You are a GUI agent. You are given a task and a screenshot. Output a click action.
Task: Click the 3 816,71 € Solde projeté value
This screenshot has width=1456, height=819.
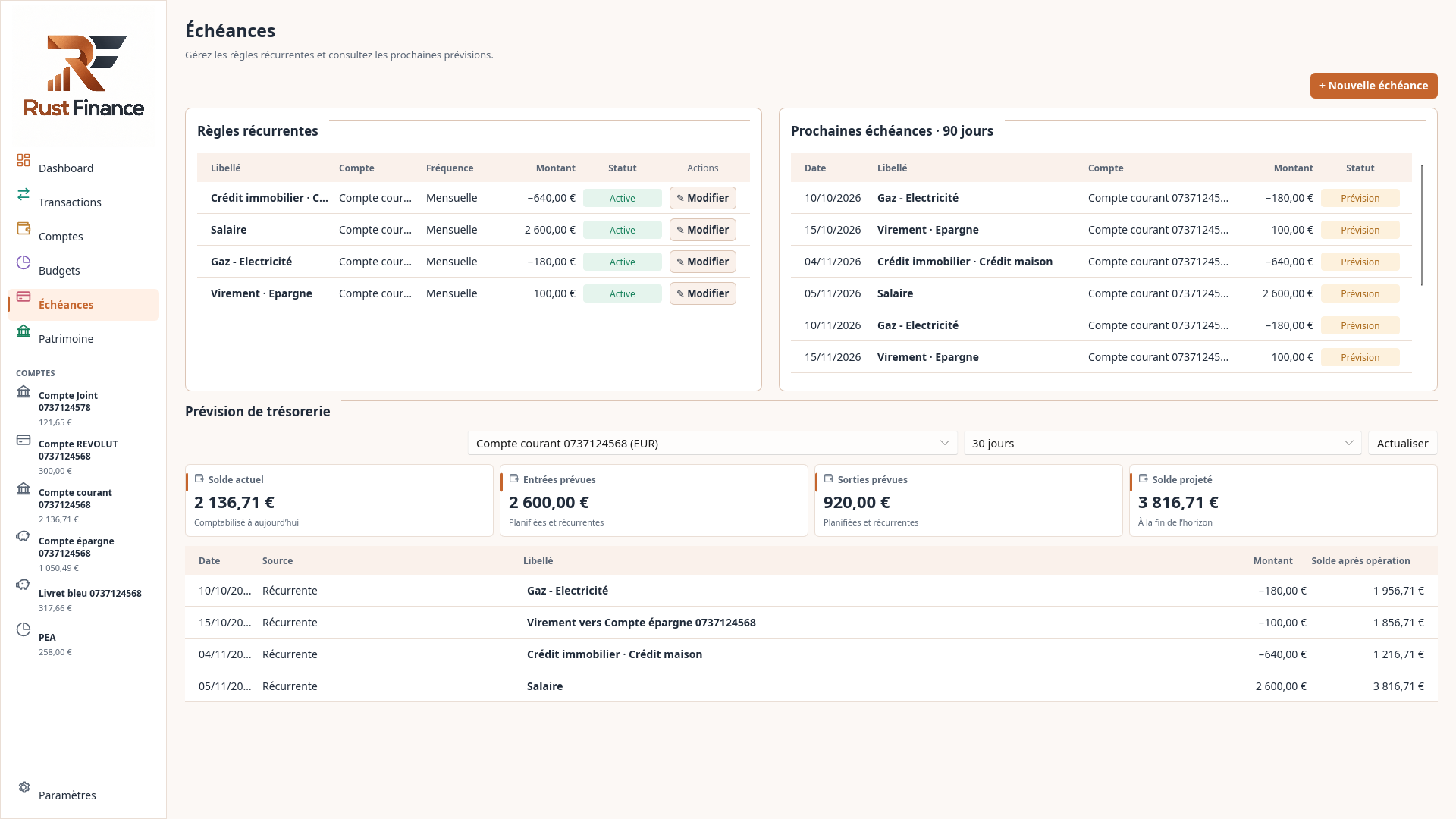point(1178,502)
